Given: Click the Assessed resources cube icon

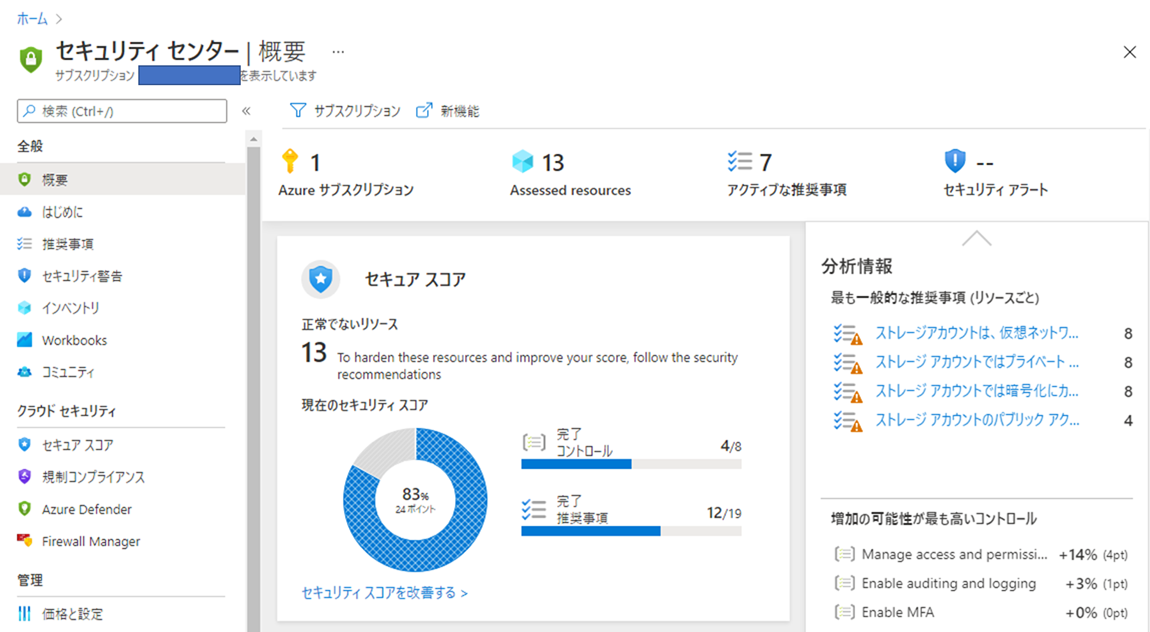Looking at the screenshot, I should point(522,161).
